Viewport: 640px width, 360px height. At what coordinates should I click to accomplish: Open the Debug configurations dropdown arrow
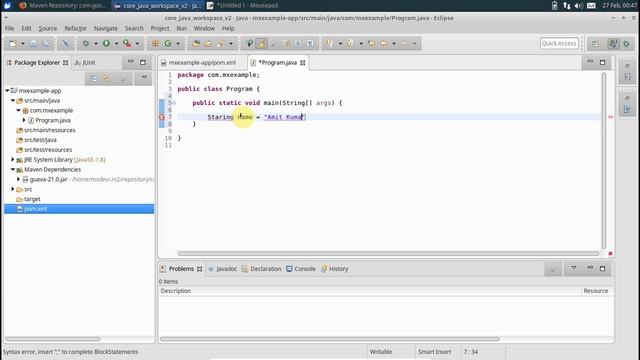click(96, 44)
